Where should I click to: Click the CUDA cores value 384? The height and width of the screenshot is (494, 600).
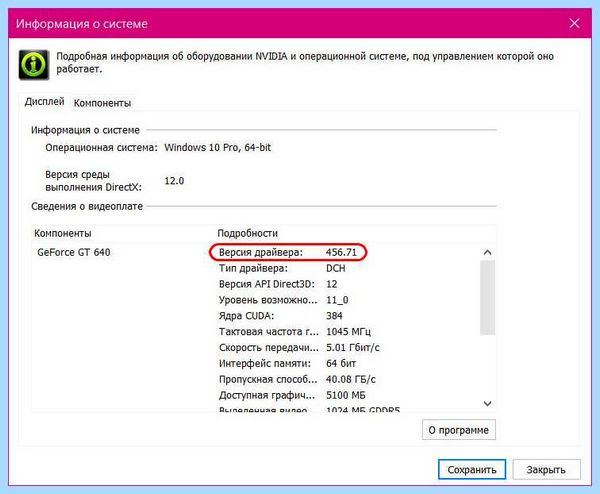tap(334, 316)
